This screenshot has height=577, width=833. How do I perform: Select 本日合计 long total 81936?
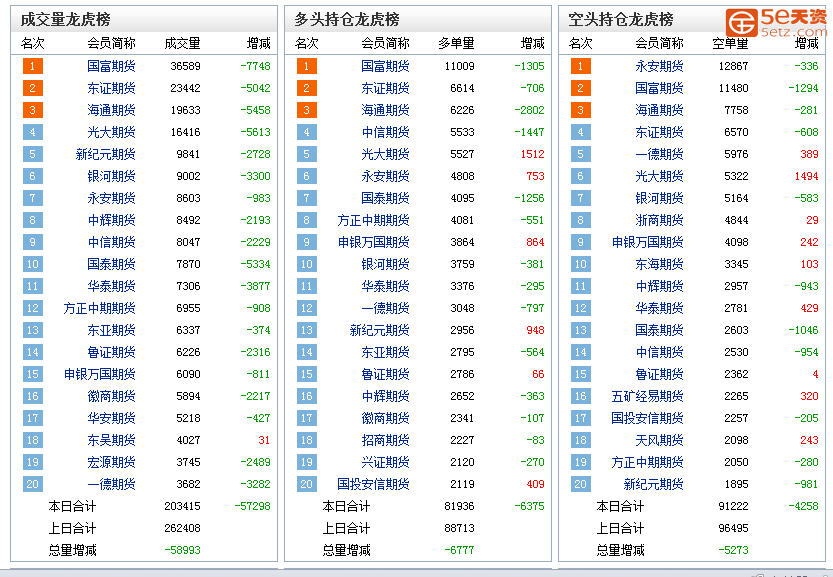pyautogui.click(x=460, y=506)
